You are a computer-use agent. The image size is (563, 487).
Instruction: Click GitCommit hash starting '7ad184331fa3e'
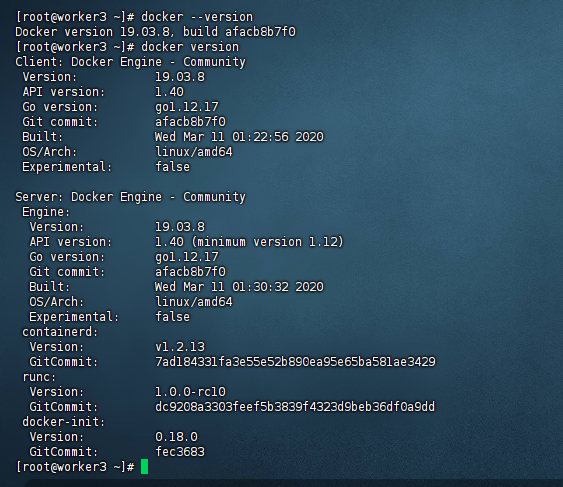295,362
